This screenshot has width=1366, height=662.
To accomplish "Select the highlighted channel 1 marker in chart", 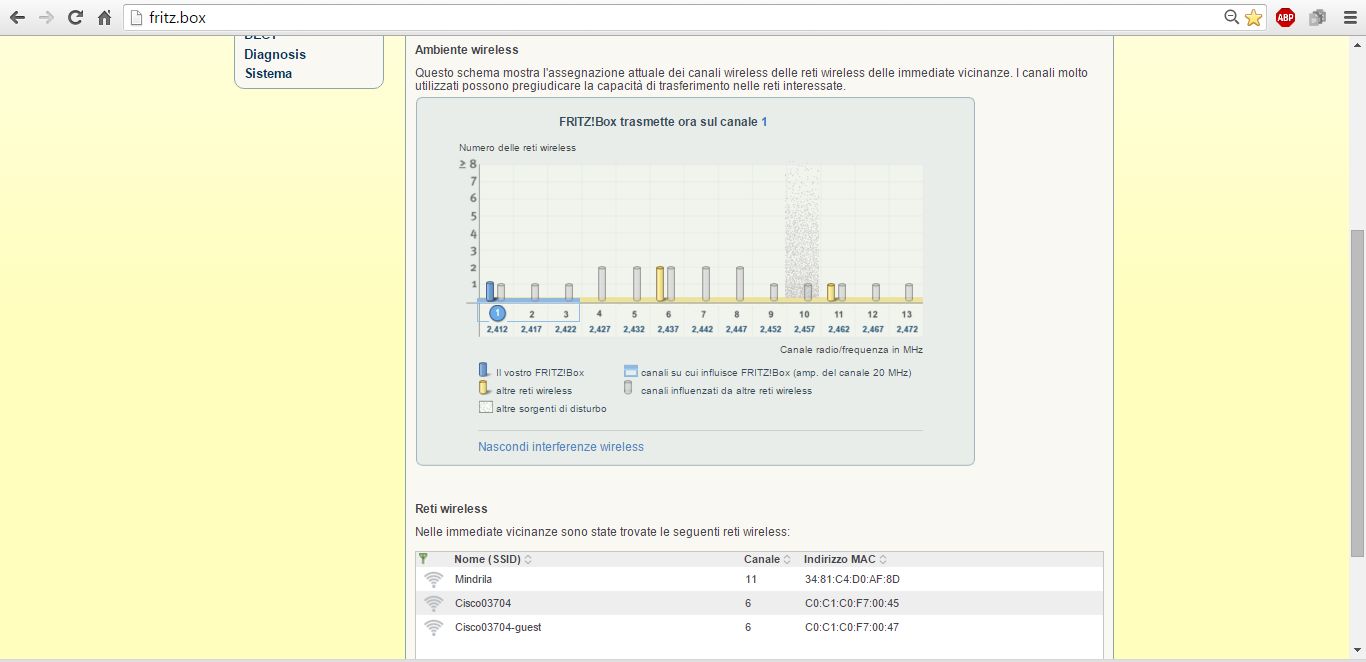I will pos(497,313).
